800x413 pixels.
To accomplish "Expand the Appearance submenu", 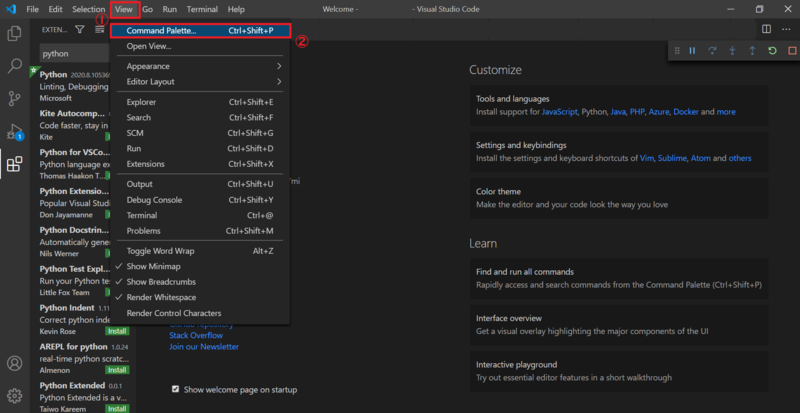I will click(199, 66).
